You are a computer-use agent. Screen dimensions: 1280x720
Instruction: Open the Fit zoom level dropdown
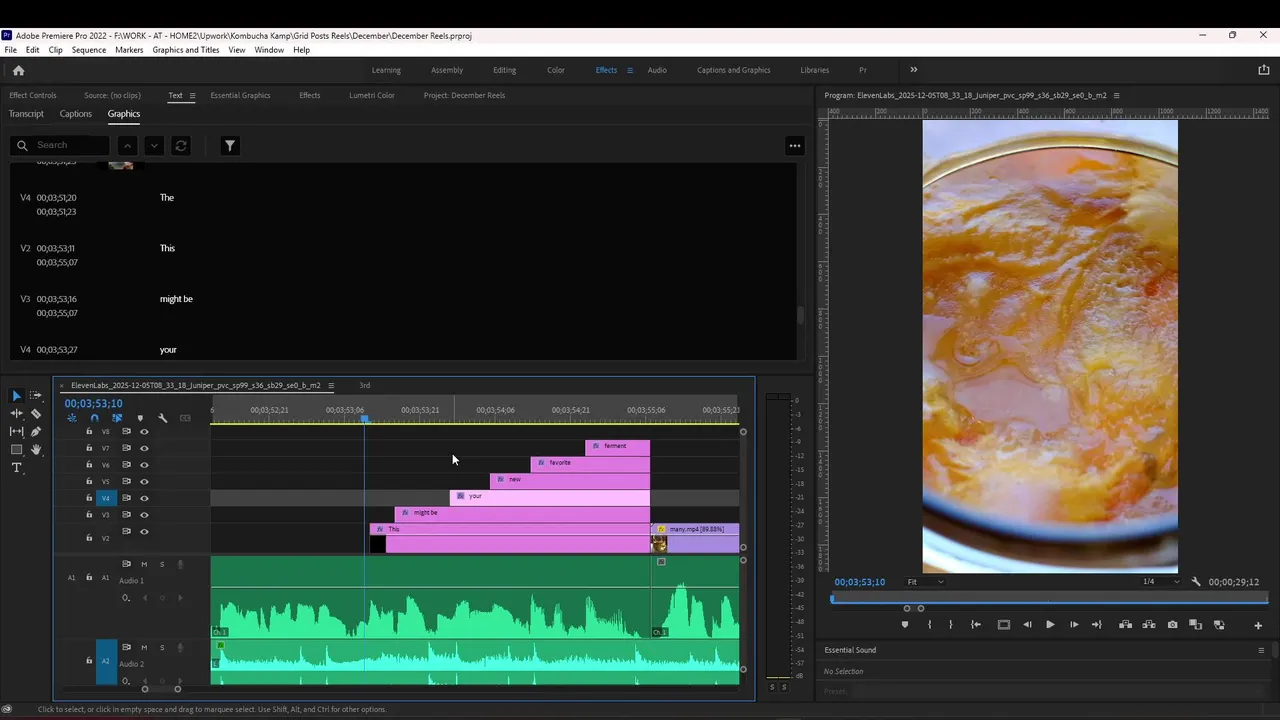click(925, 582)
